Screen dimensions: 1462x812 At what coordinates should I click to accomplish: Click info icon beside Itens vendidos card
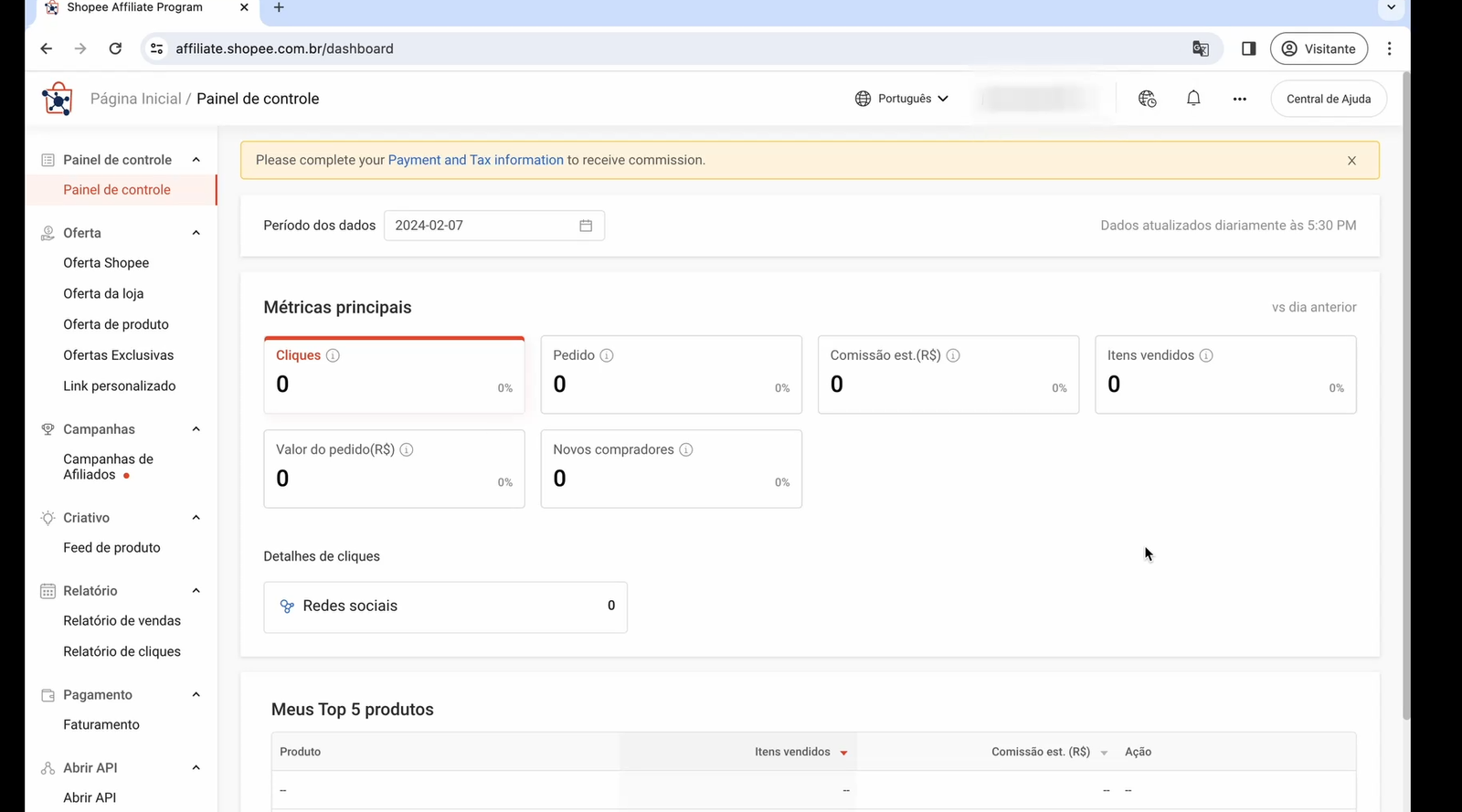(1206, 355)
